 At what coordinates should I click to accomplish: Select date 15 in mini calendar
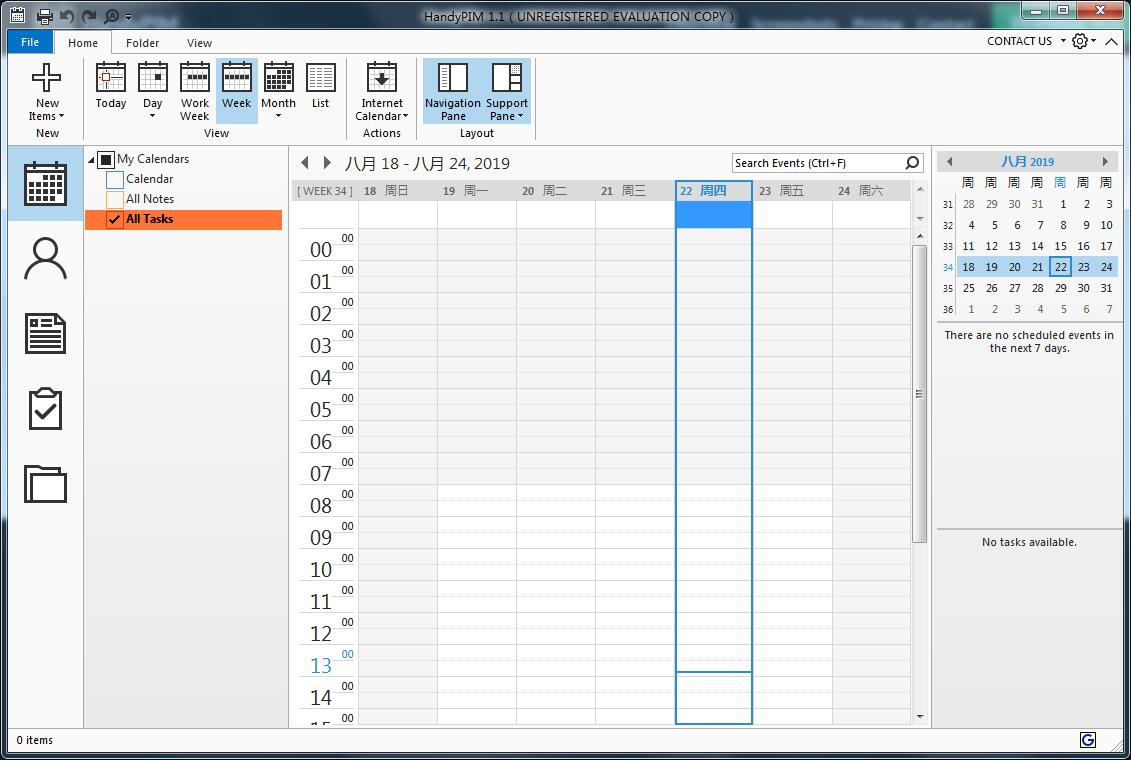pos(1060,246)
